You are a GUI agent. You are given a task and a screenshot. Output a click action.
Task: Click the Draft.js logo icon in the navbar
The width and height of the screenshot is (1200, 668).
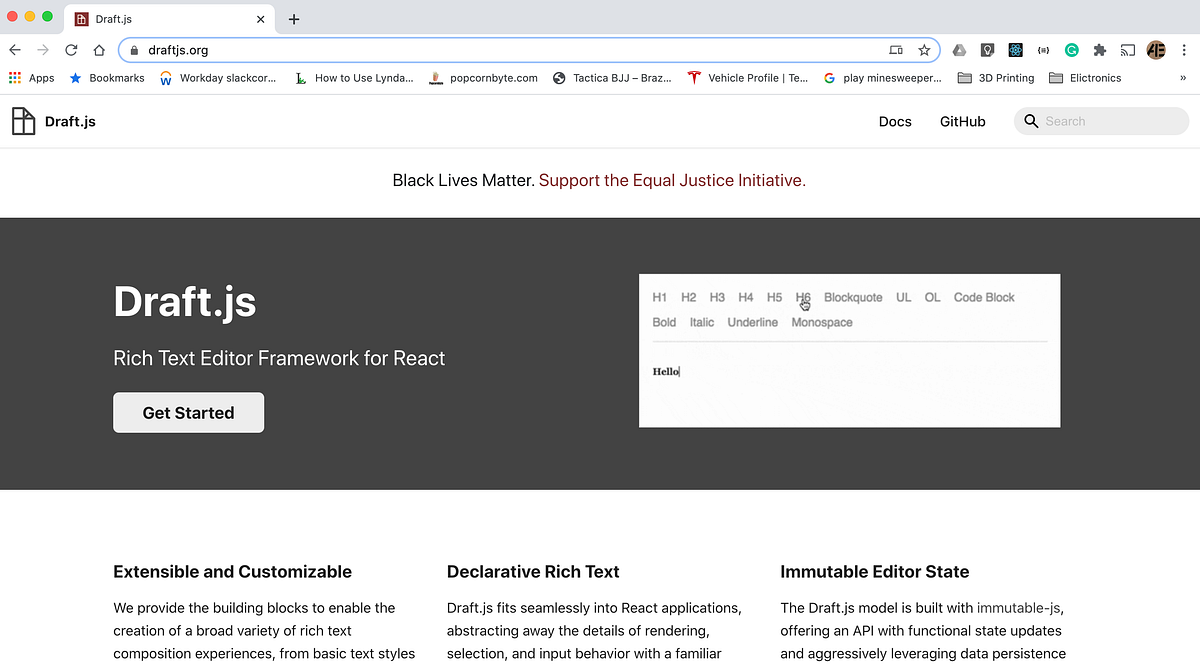pos(24,120)
